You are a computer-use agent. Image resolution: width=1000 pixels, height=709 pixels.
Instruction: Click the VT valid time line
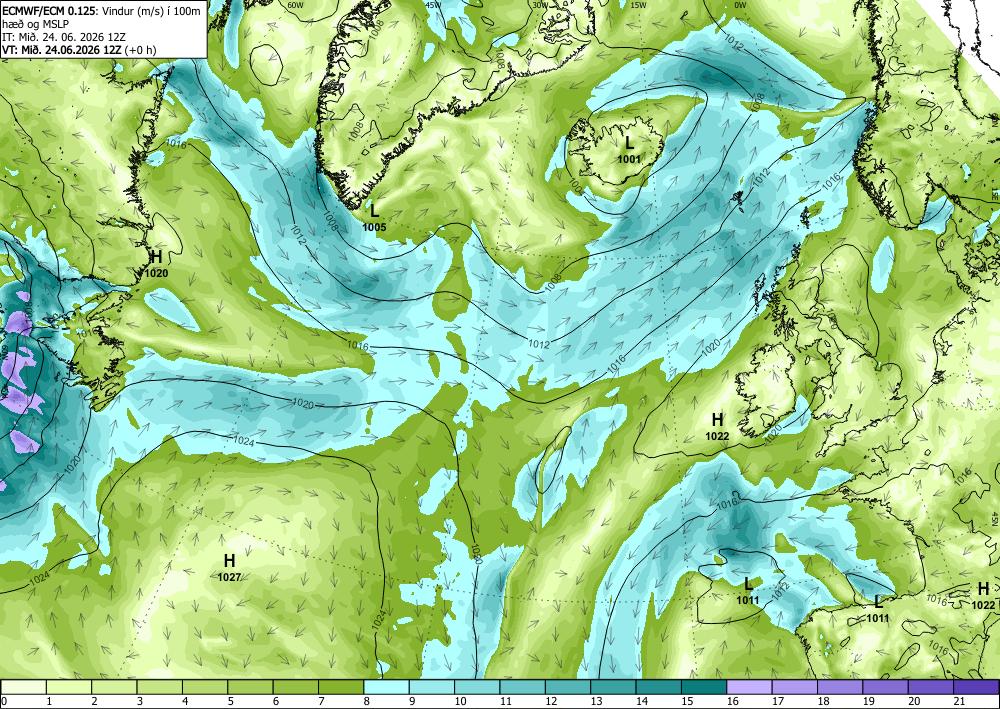[x=79, y=50]
